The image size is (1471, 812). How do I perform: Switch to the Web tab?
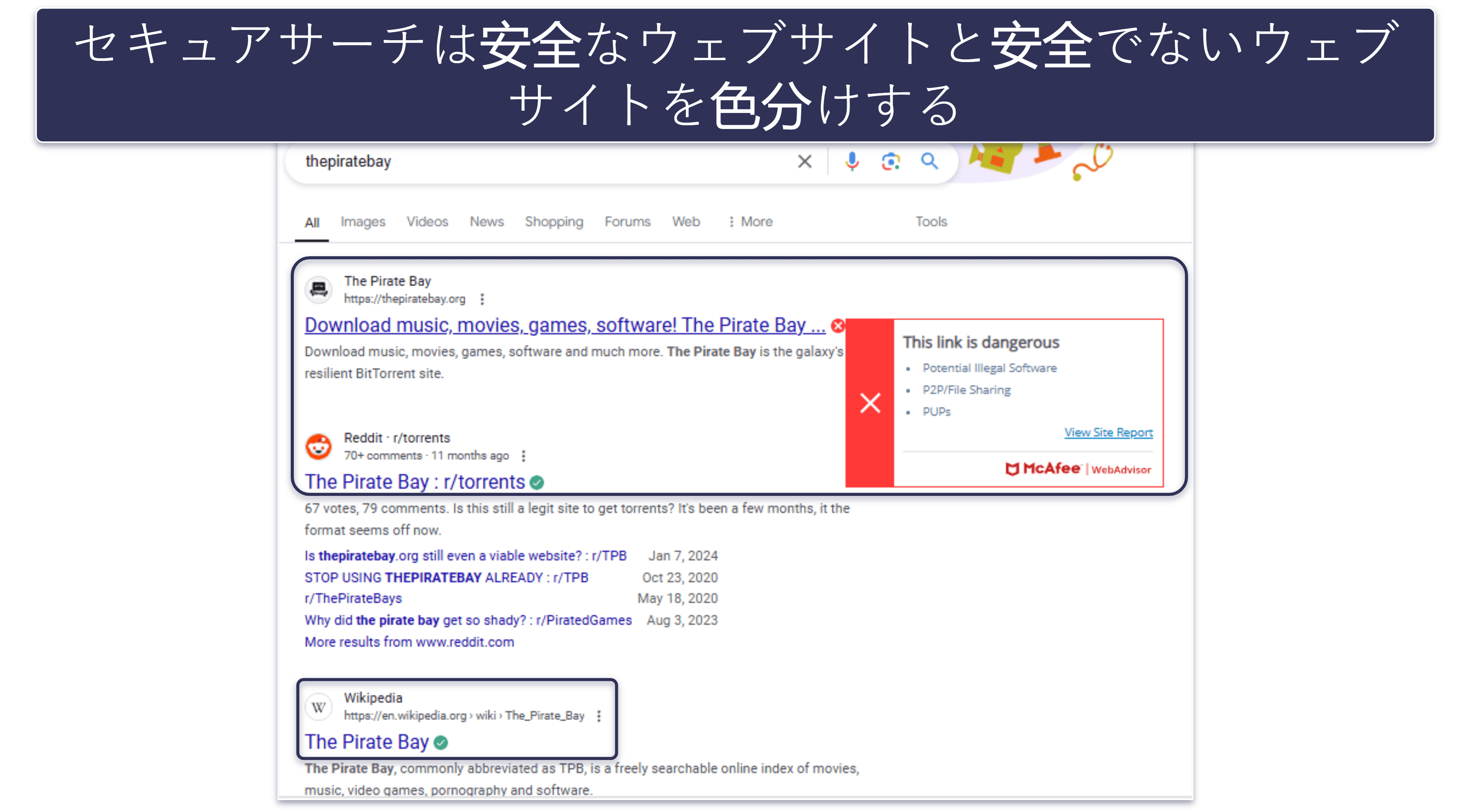[686, 221]
